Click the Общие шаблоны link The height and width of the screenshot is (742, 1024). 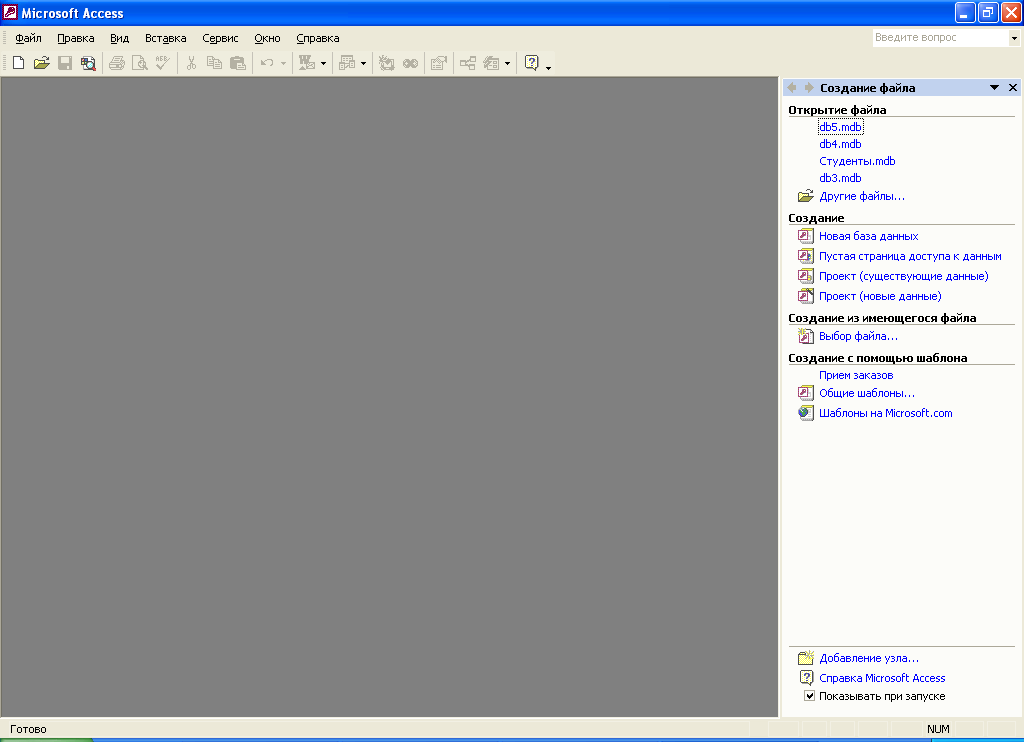point(867,393)
